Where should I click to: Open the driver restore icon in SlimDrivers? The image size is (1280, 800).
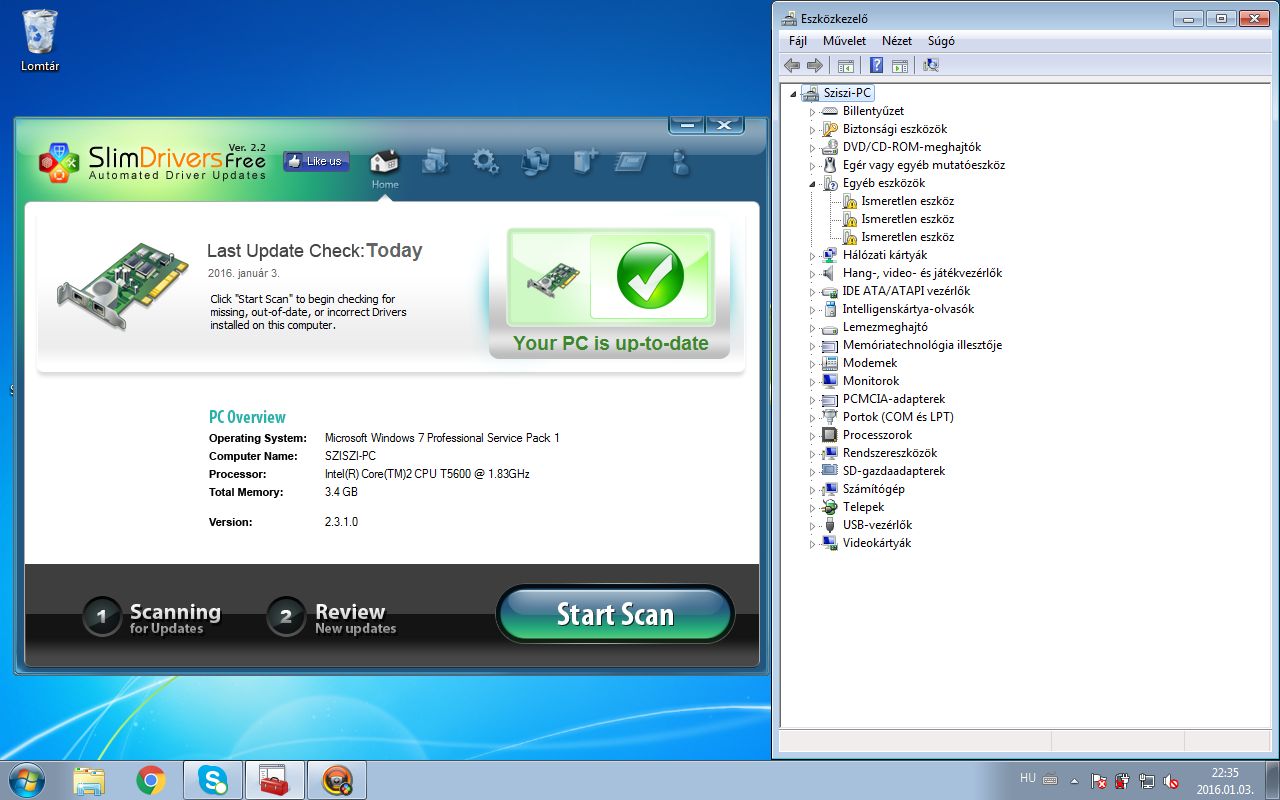[536, 161]
